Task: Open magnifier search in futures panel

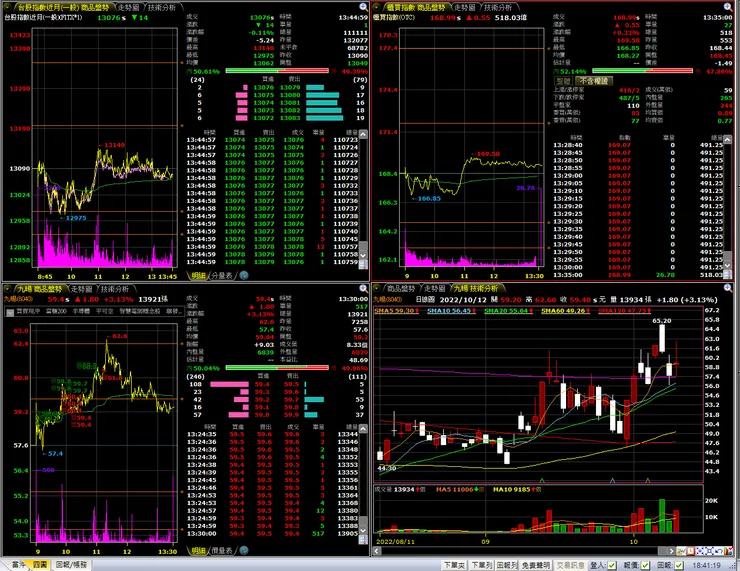Action: pos(363,7)
